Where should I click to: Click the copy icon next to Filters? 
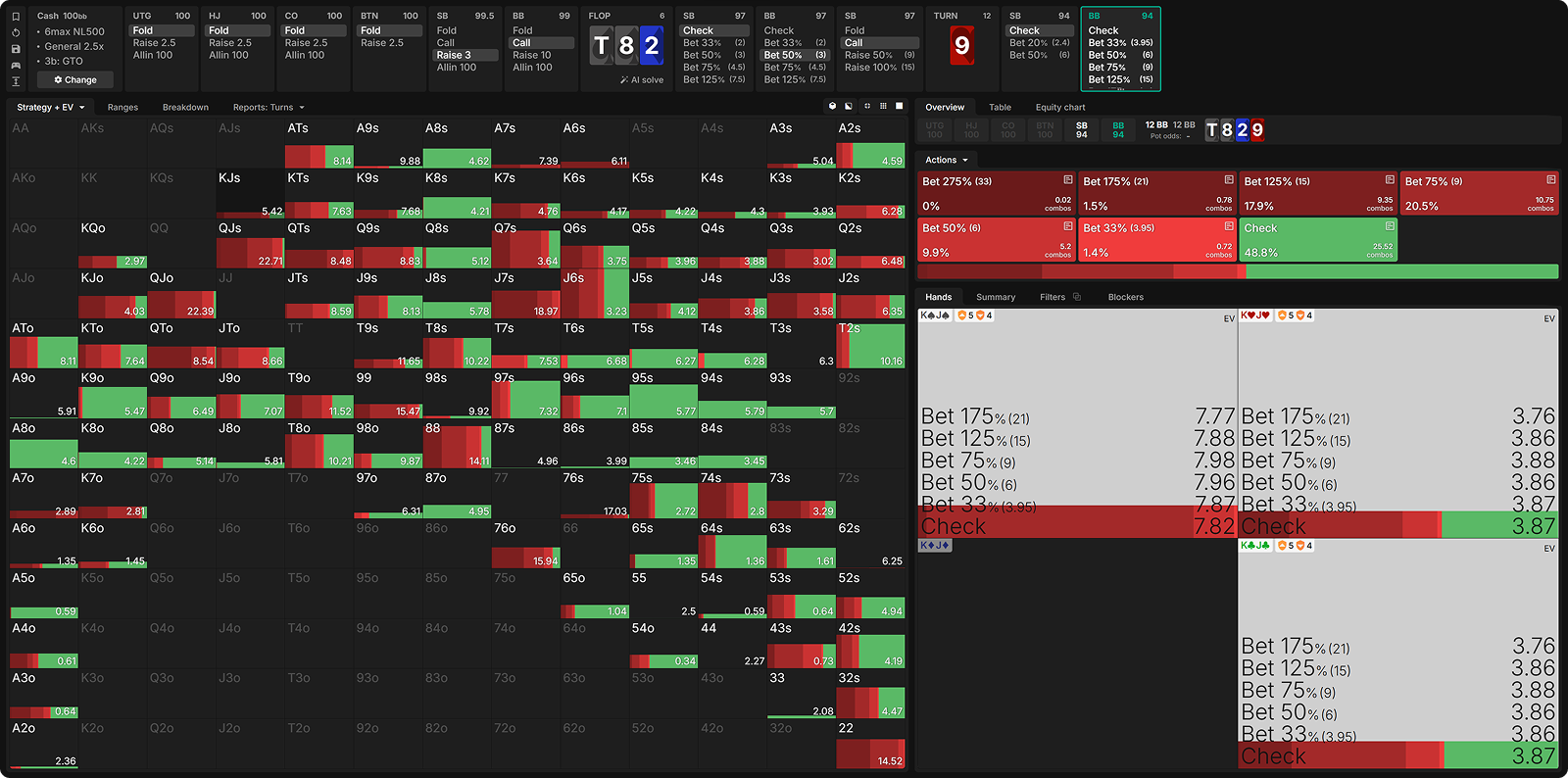point(1077,297)
